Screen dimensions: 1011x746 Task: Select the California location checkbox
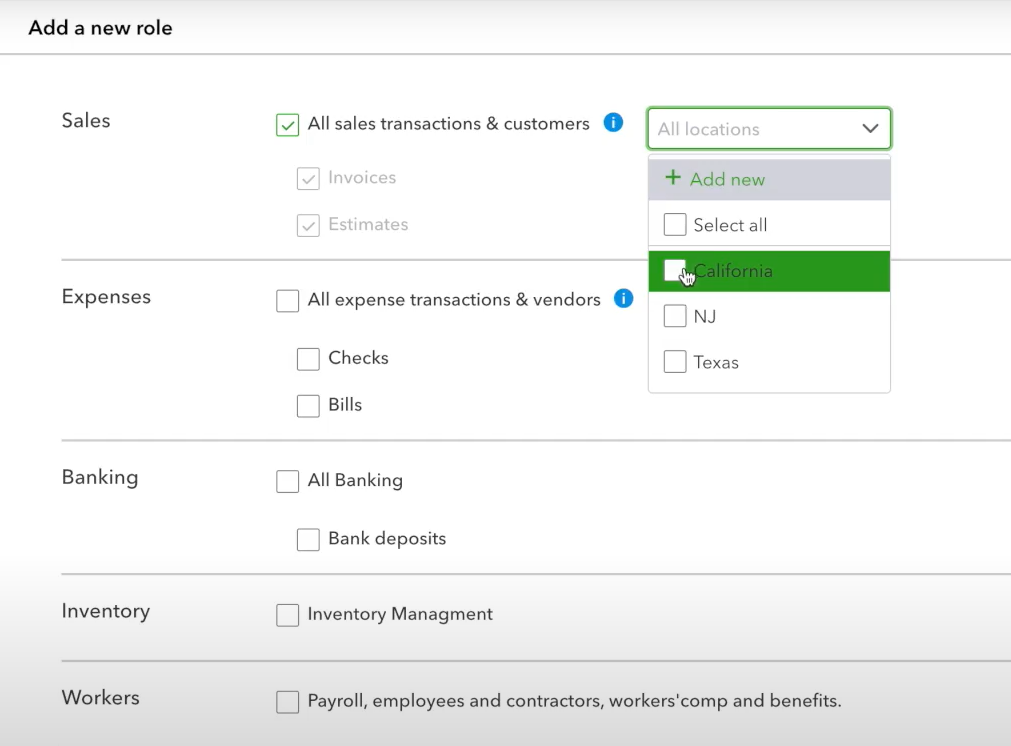pos(675,270)
